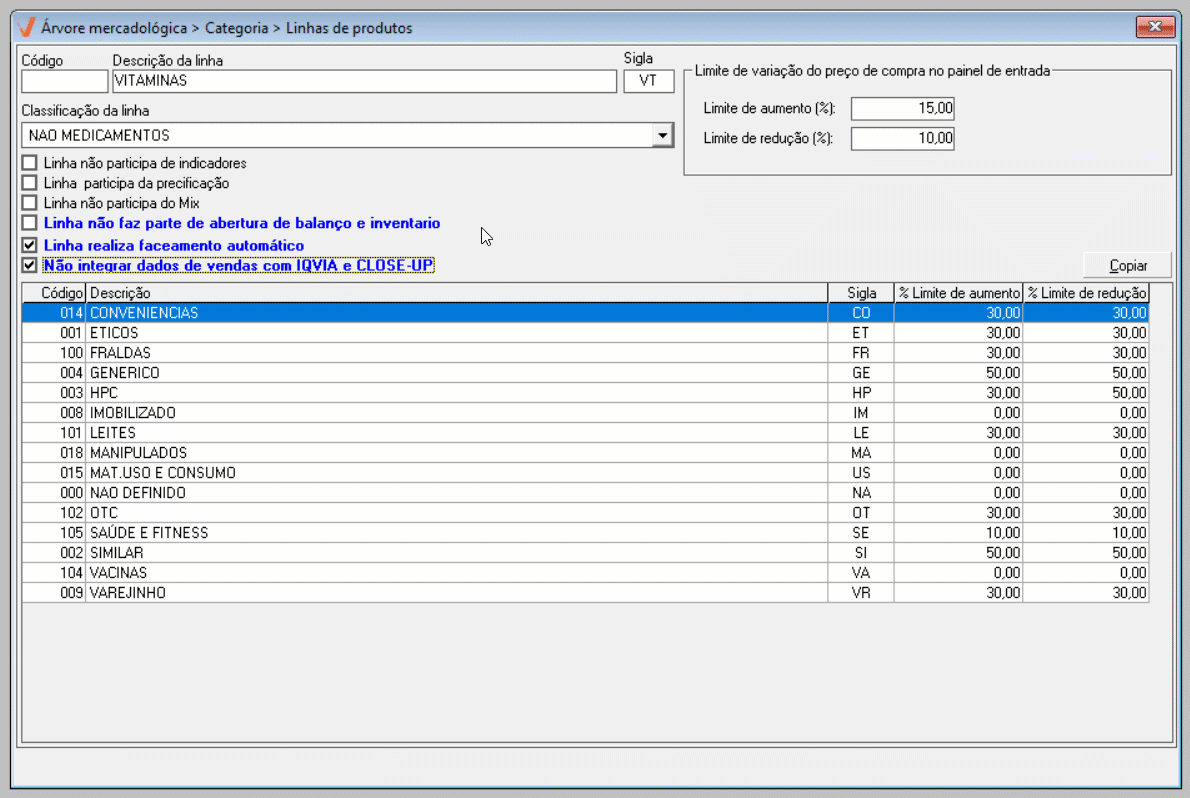Click the Copiar button
Image resolution: width=1190 pixels, height=798 pixels.
(1127, 265)
